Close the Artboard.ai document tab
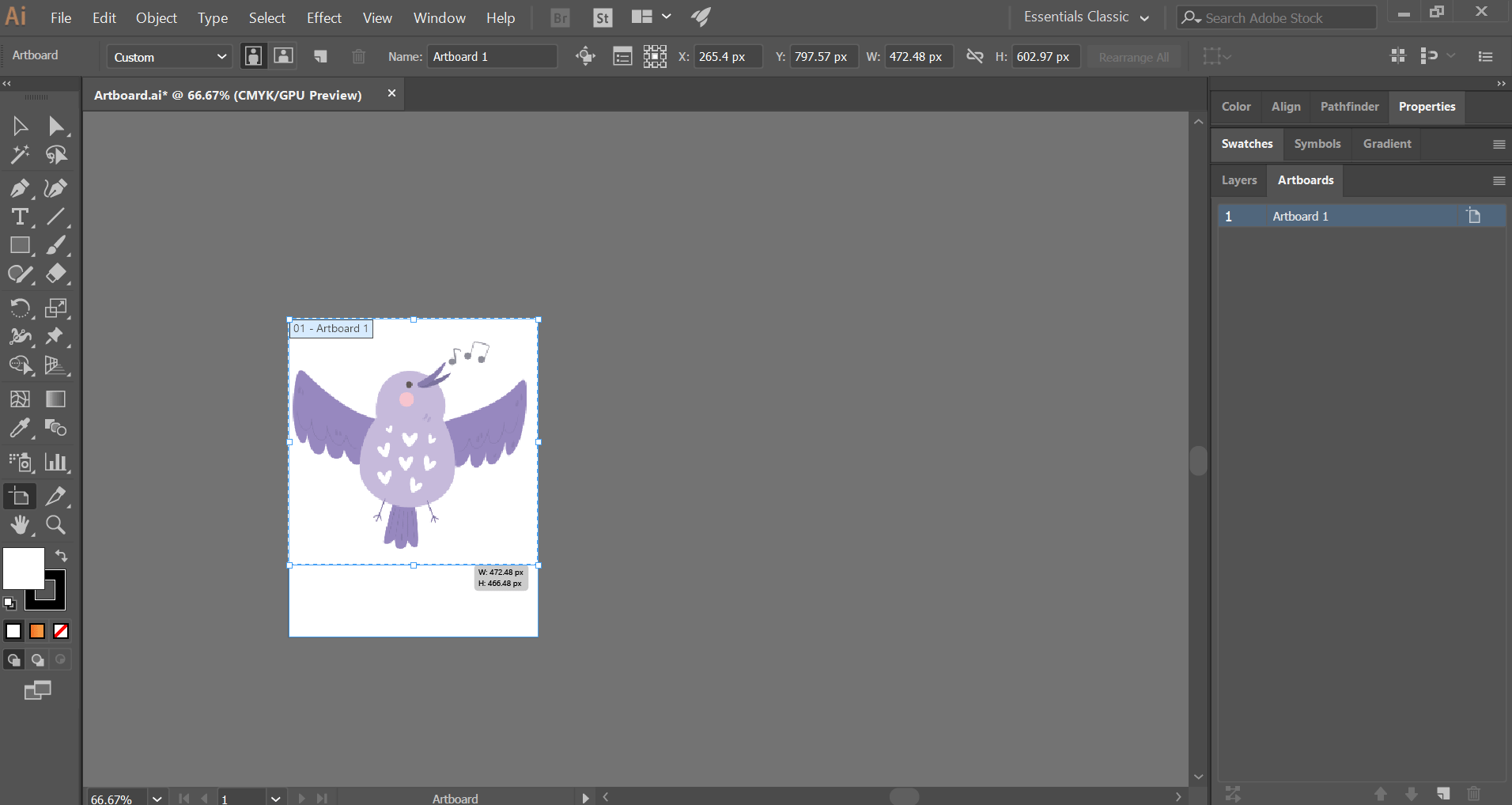 pos(391,93)
